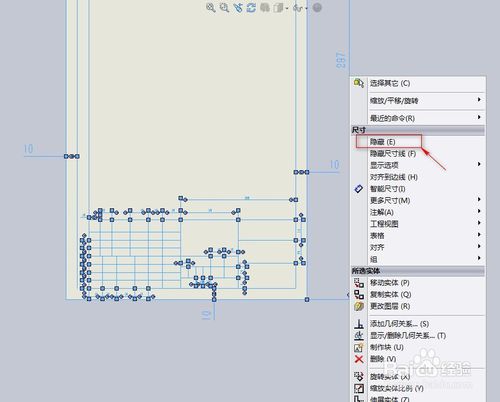Click the Zoom to Fit magnifier icon
This screenshot has width=500, height=402.
pos(211,8)
